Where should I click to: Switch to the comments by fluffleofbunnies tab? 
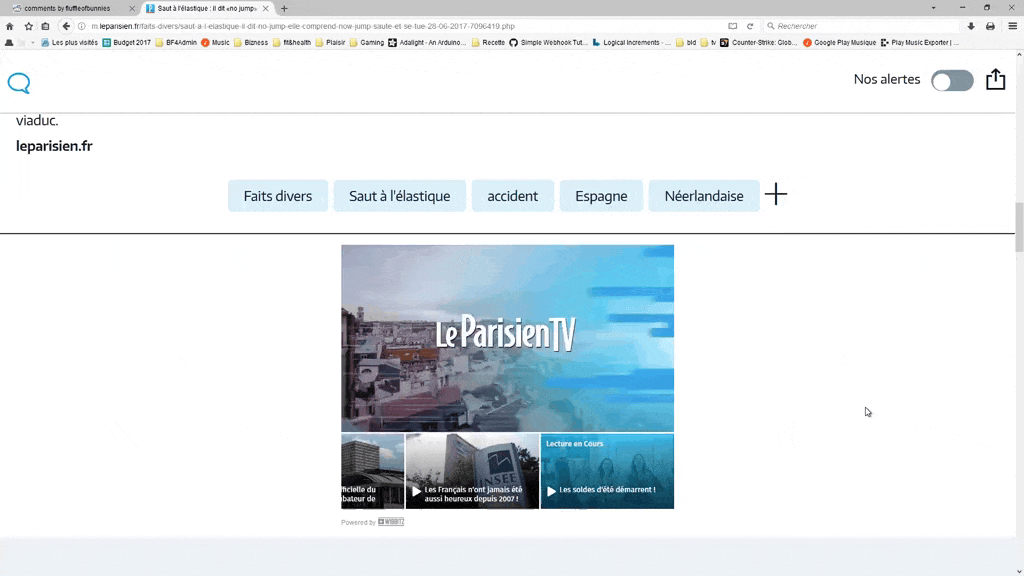(x=68, y=8)
